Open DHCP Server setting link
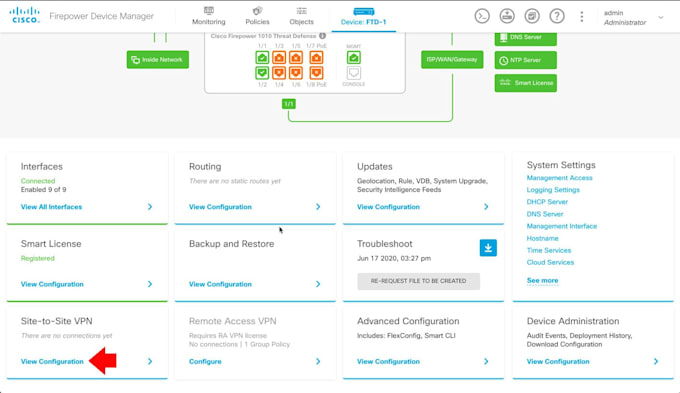Image resolution: width=680 pixels, height=393 pixels. pyautogui.click(x=547, y=202)
